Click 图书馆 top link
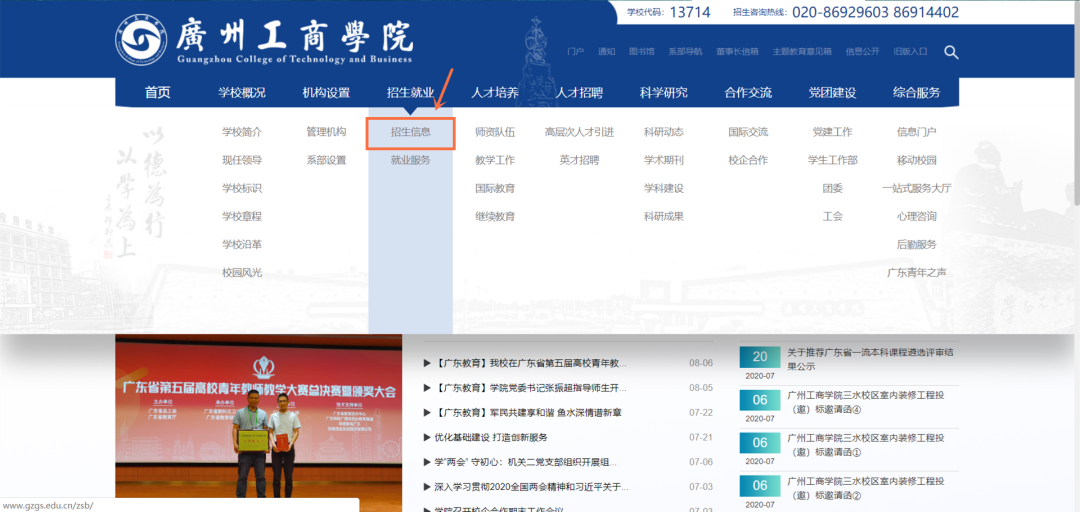The width and height of the screenshot is (1080, 512). pos(641,52)
